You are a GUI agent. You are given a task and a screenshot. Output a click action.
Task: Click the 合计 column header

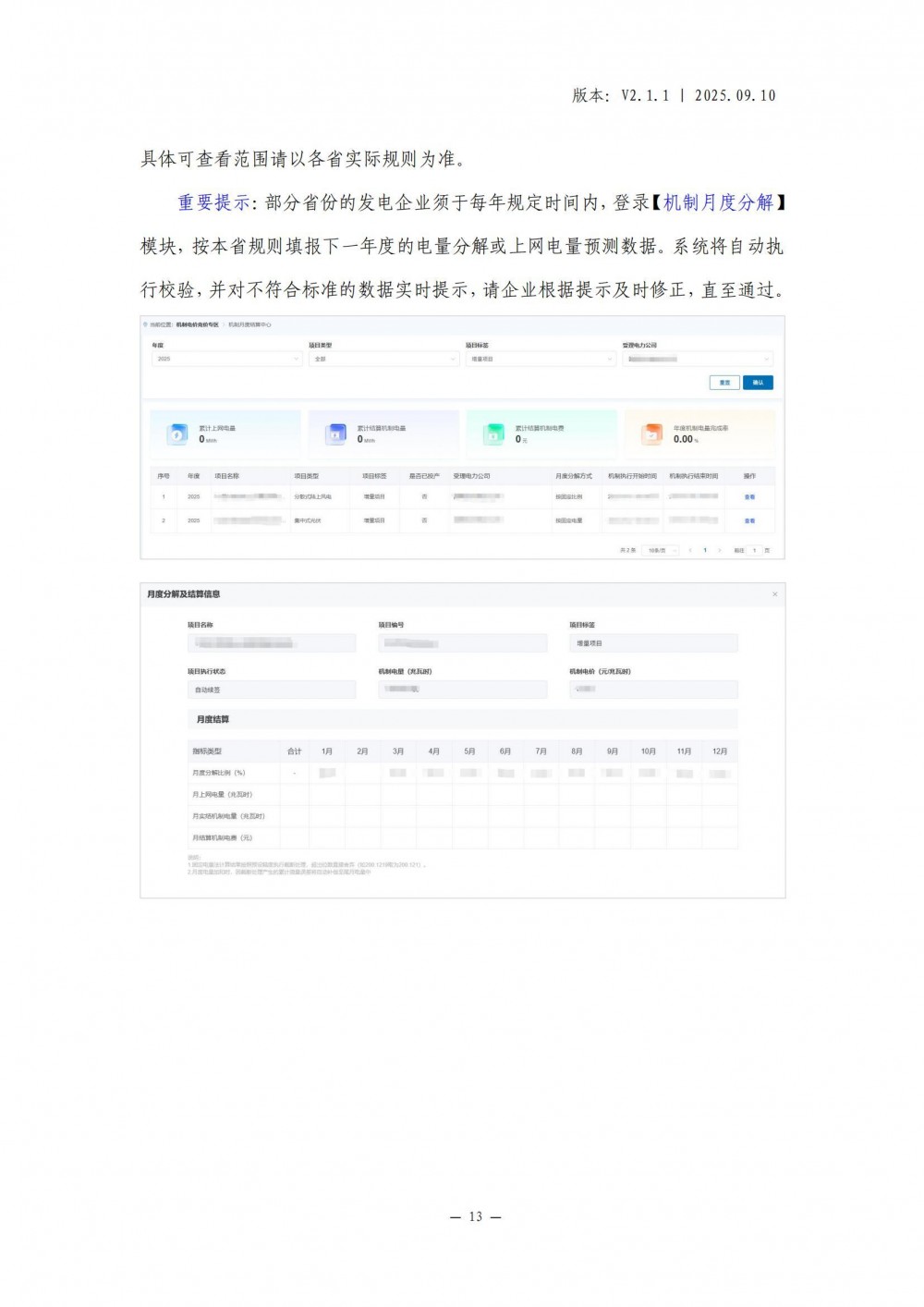pyautogui.click(x=294, y=751)
